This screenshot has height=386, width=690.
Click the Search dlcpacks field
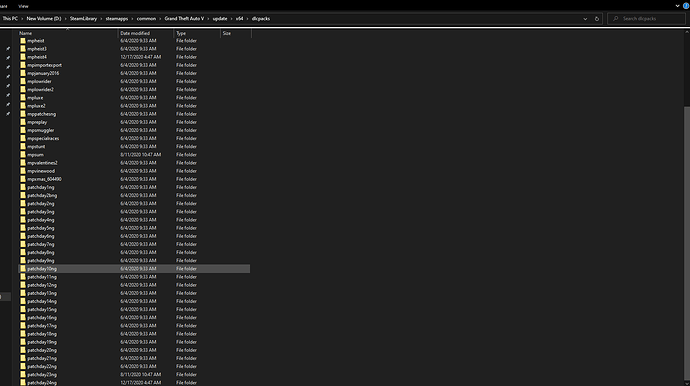pyautogui.click(x=646, y=18)
